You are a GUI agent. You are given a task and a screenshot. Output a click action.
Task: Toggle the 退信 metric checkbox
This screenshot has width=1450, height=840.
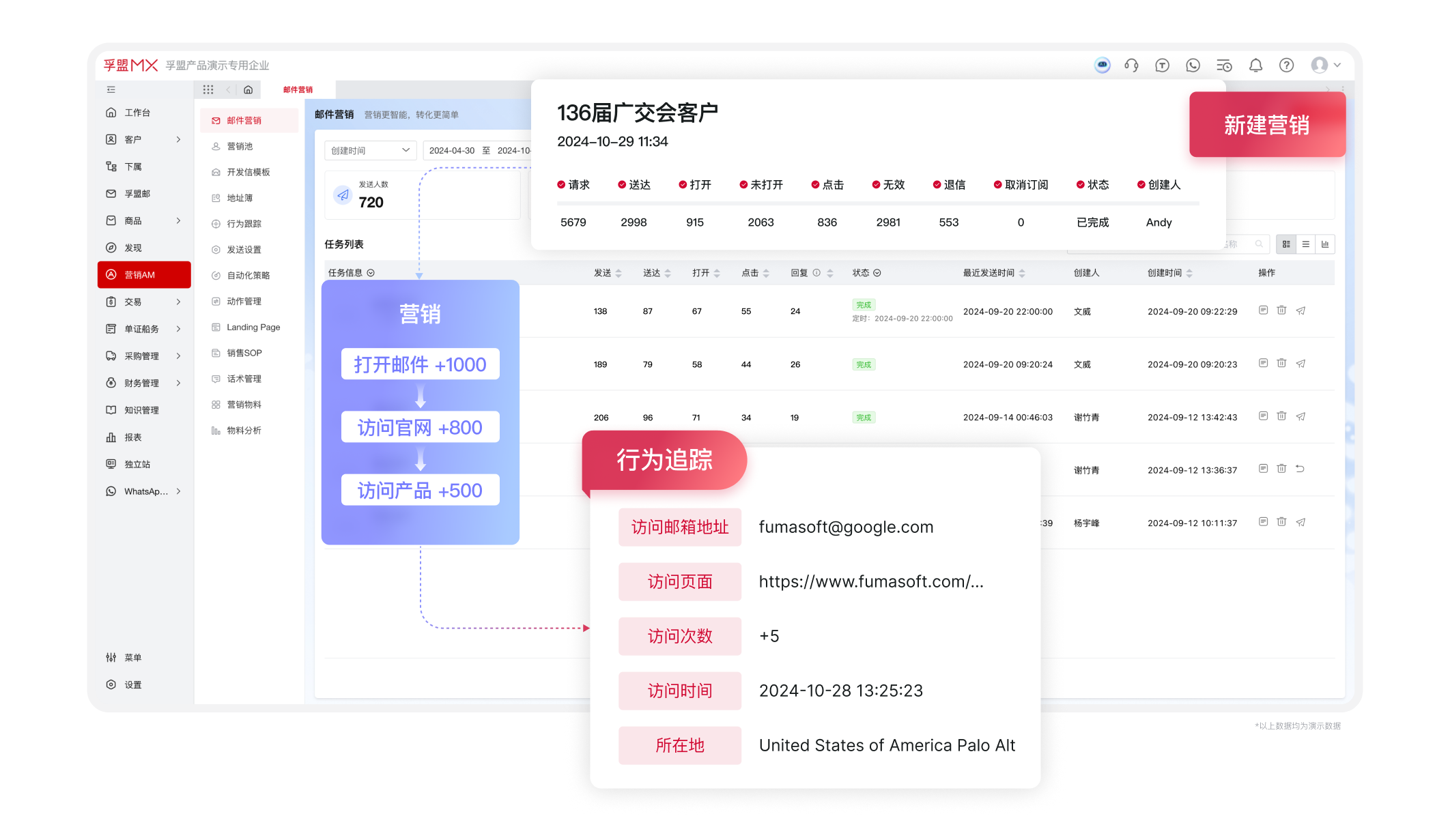tap(937, 184)
